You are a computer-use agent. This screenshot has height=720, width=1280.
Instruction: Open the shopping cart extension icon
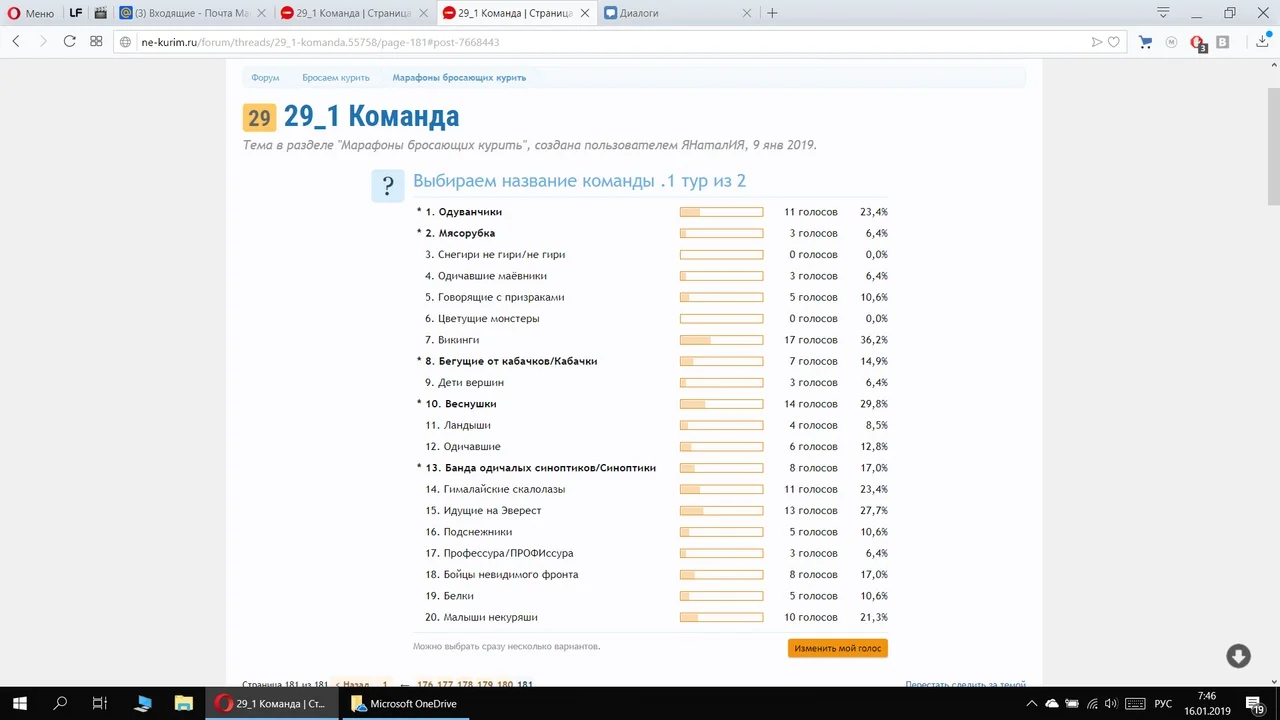tap(1145, 44)
